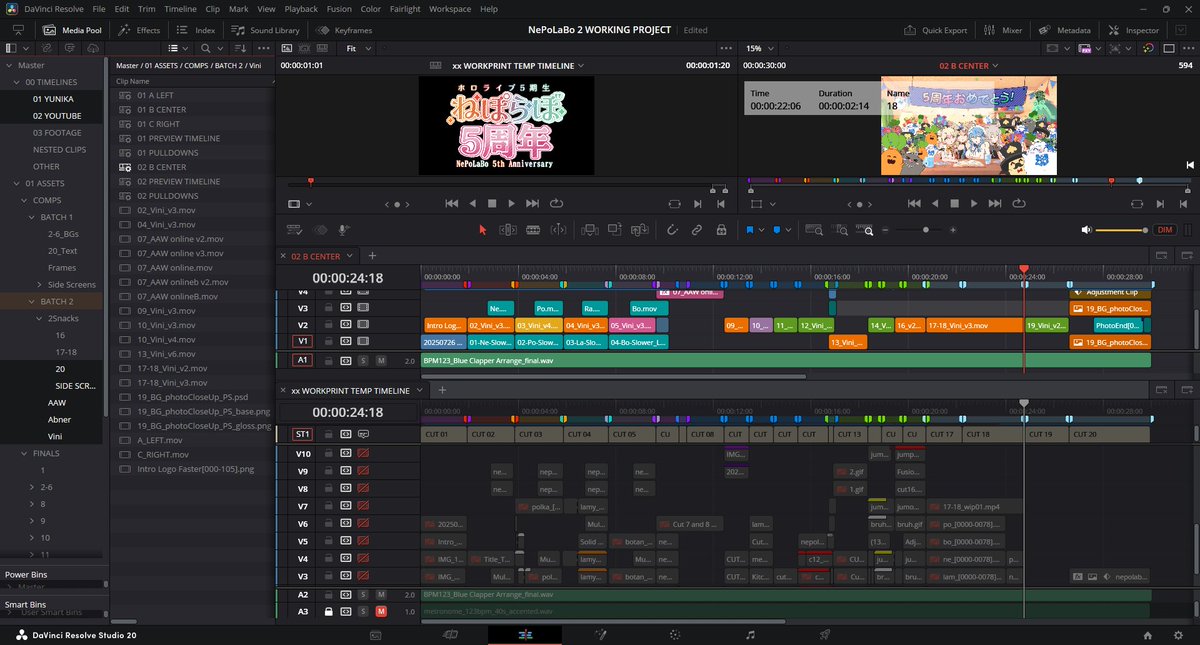The image size is (1200, 645).
Task: Select xx WORKPRINT TEMP TIMELINE tab
Action: point(349,390)
